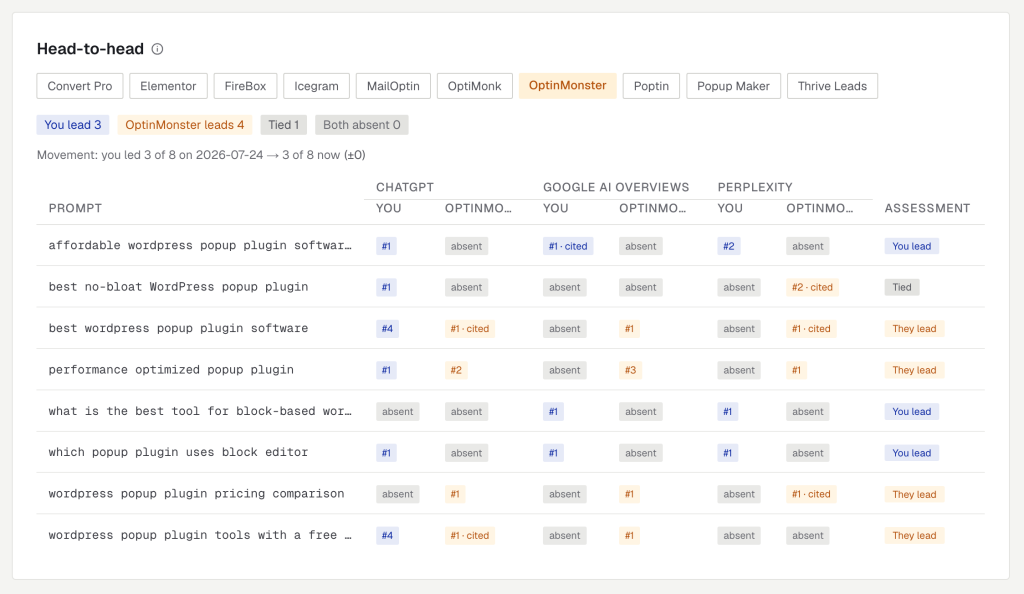Select the OptiMonk competitor tab
Image resolution: width=1024 pixels, height=594 pixels.
[474, 86]
